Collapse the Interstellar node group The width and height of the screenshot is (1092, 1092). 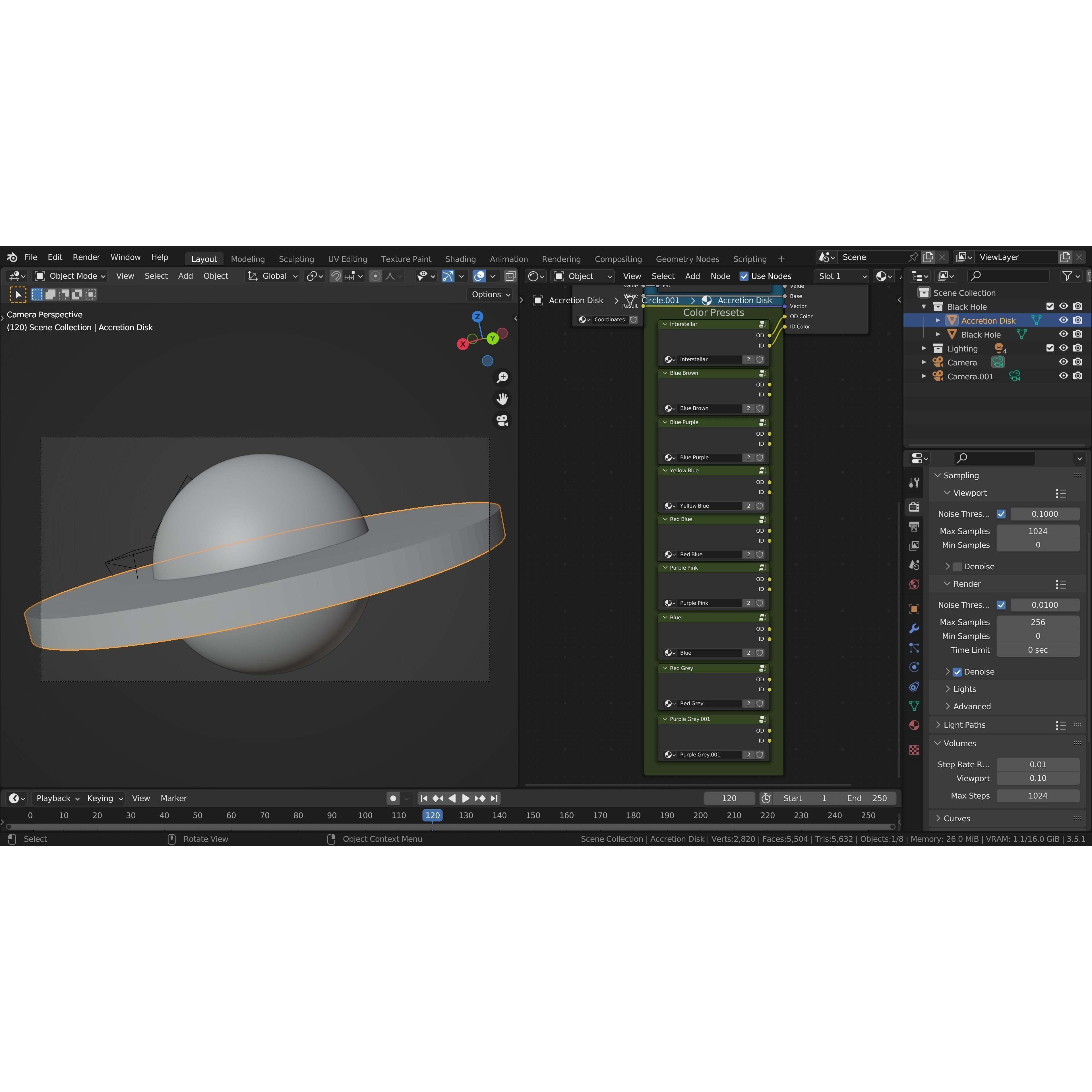[665, 324]
